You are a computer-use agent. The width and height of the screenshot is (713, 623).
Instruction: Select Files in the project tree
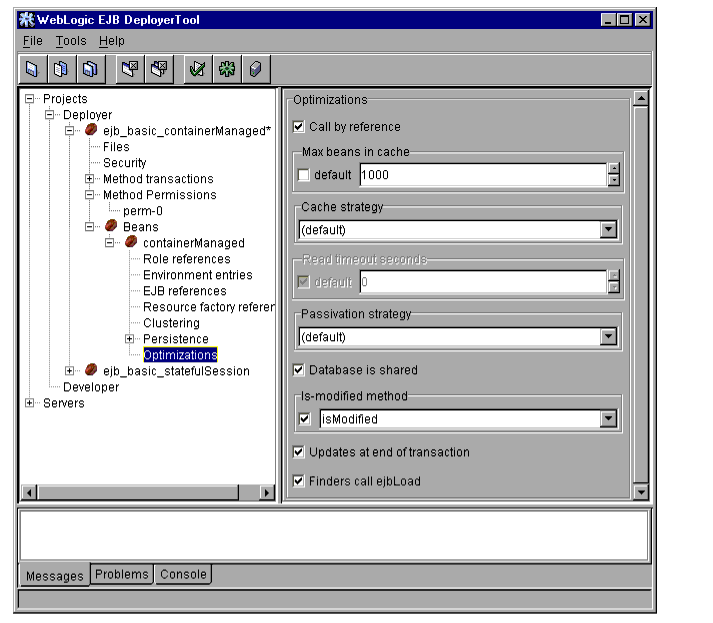click(116, 147)
